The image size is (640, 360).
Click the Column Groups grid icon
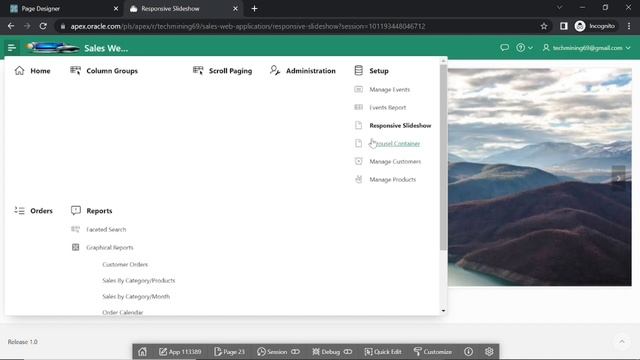click(x=76, y=71)
